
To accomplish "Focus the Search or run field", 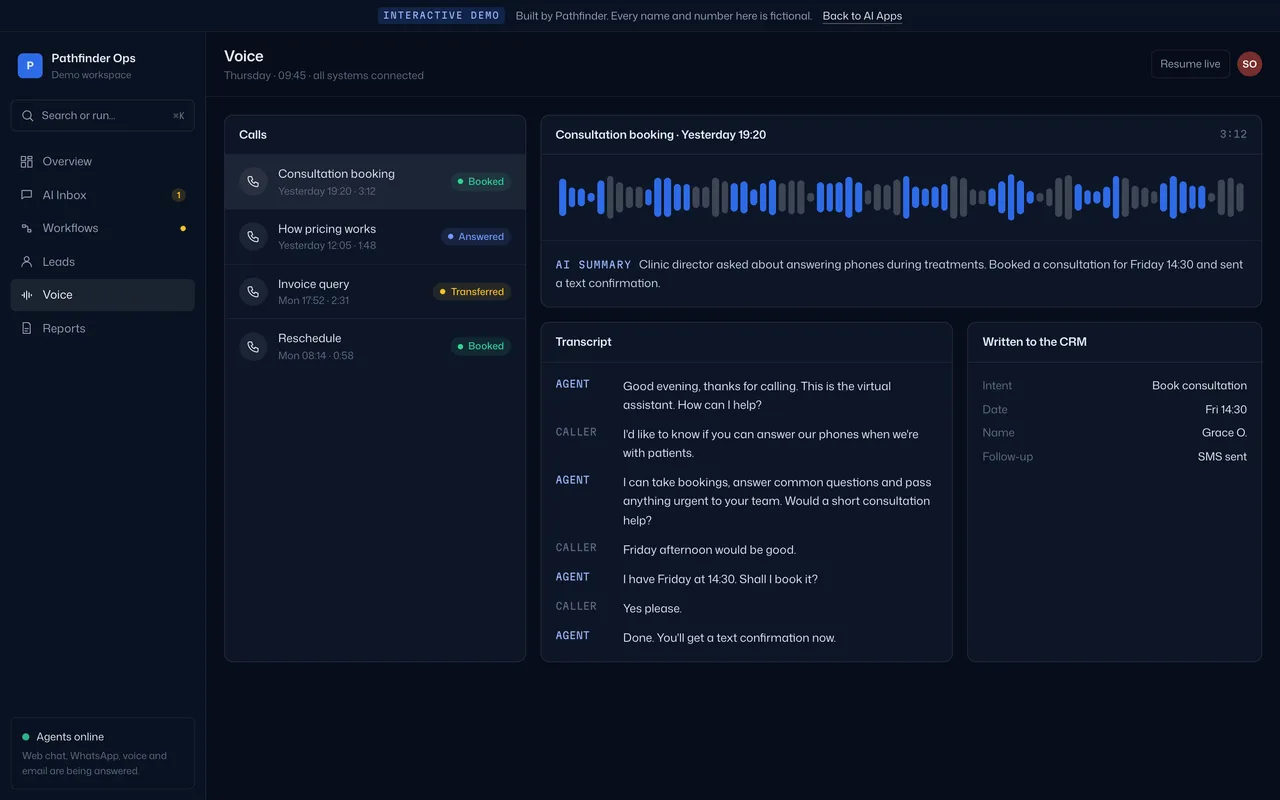I will [x=102, y=116].
